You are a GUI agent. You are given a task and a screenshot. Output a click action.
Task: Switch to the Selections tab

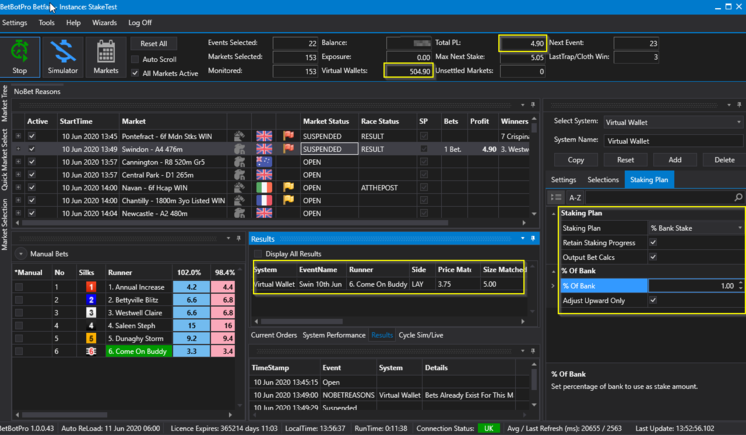click(603, 180)
